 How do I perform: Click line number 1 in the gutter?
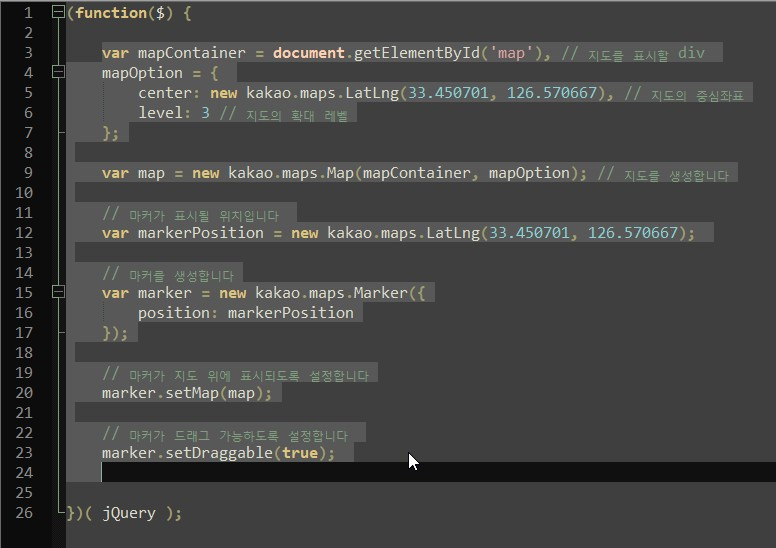pos(28,13)
